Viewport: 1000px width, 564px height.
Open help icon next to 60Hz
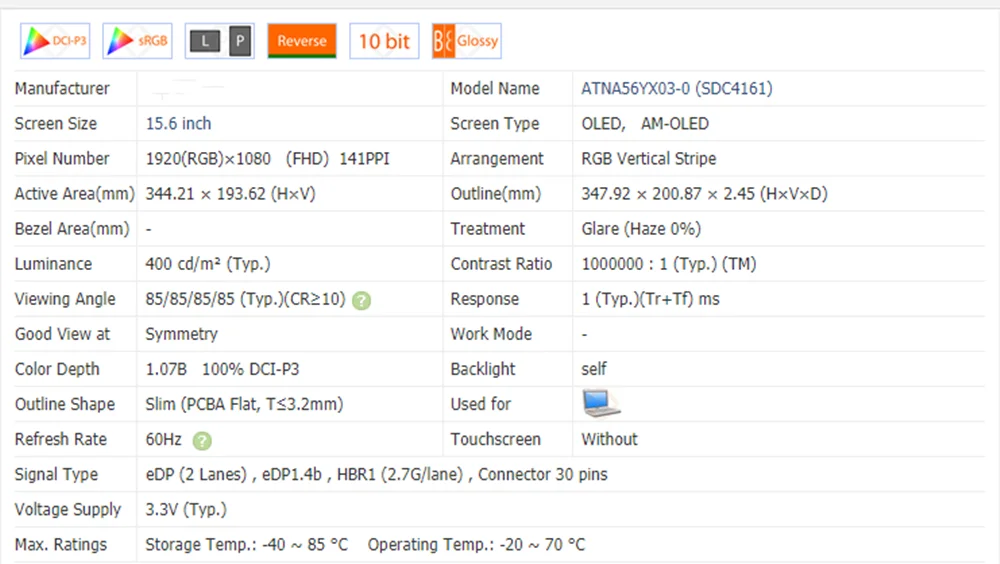[x=202, y=441]
